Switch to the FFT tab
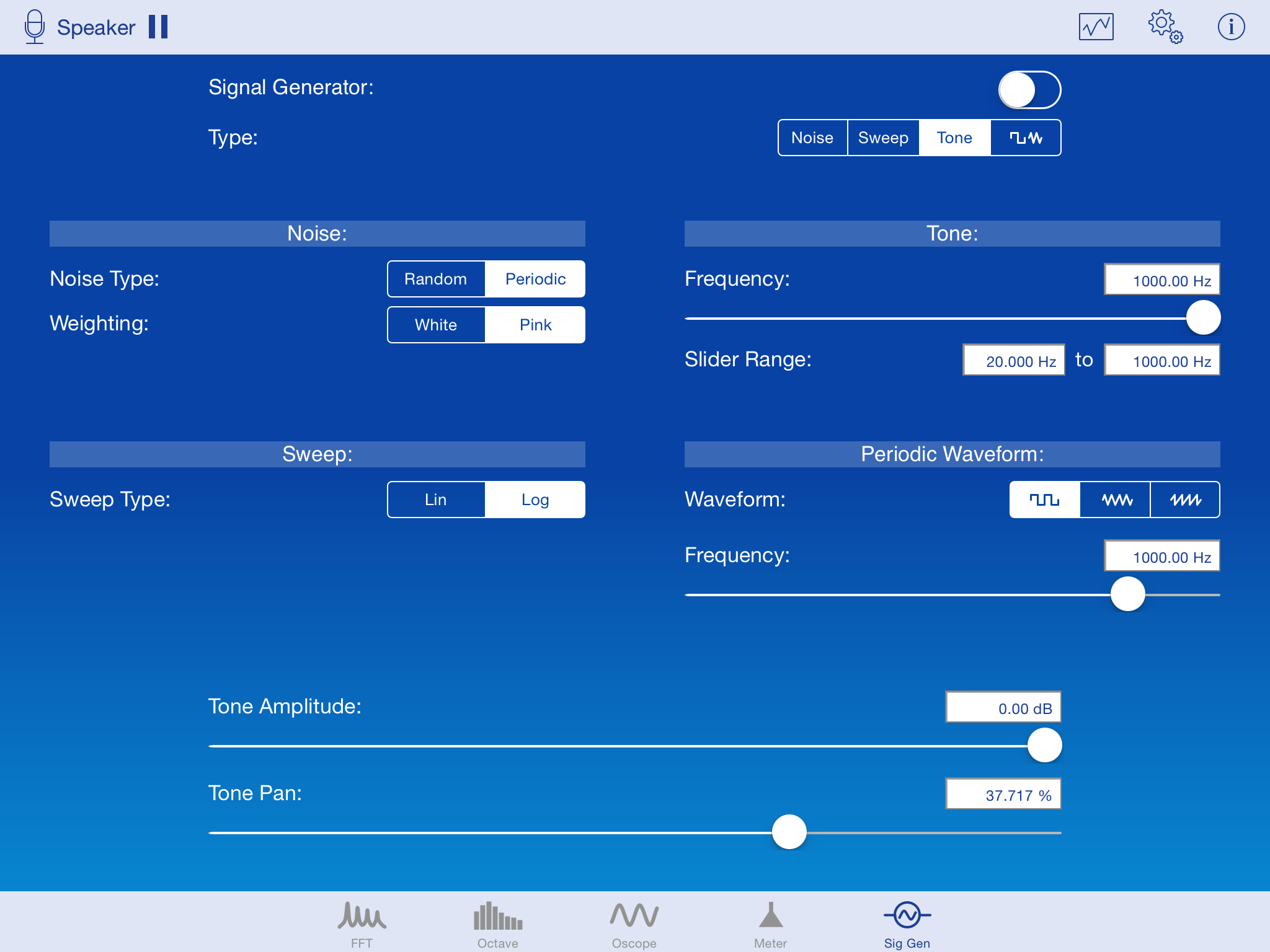The image size is (1270, 952). 362,923
